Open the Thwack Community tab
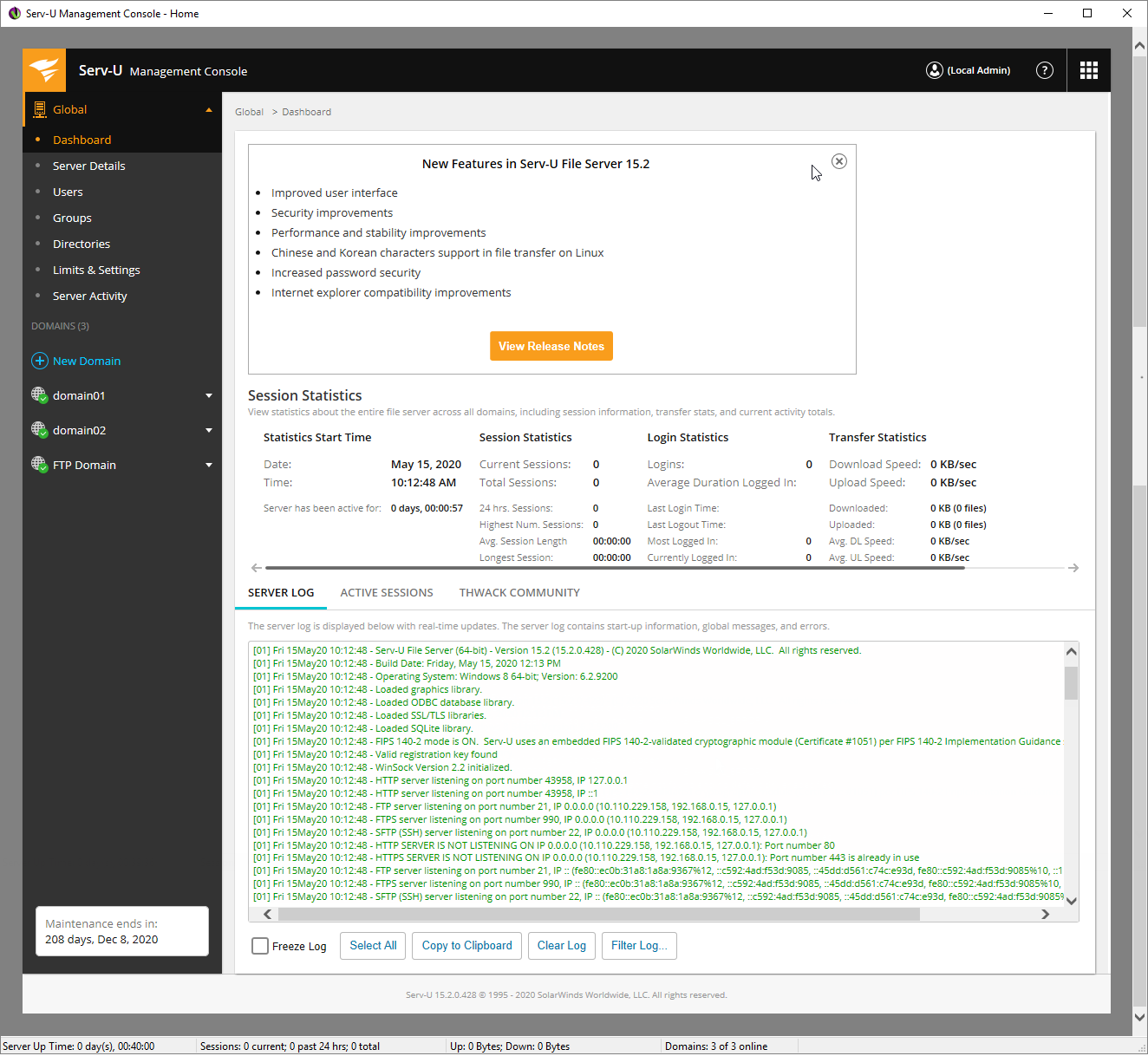Screen dimensions: 1148x1056 [x=519, y=593]
